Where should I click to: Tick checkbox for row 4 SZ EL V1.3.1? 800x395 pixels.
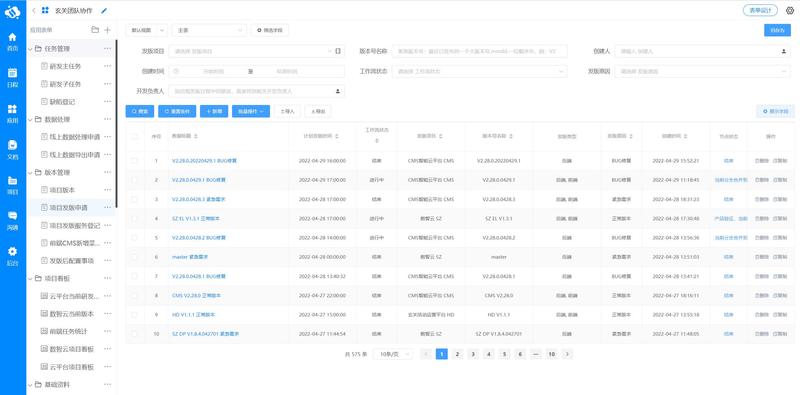pyautogui.click(x=135, y=218)
